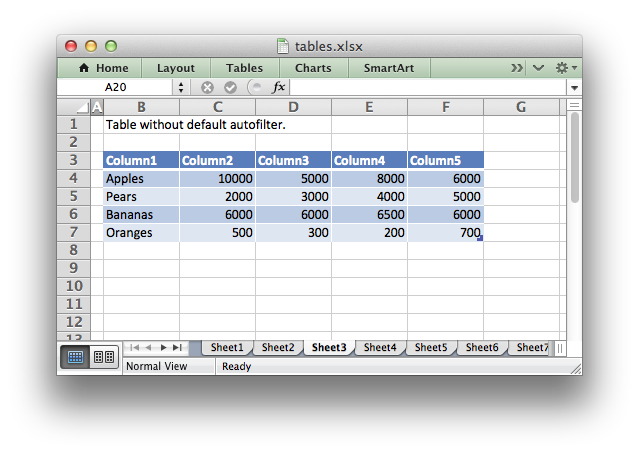Select narrow column A header
Image resolution: width=639 pixels, height=454 pixels.
tap(97, 107)
